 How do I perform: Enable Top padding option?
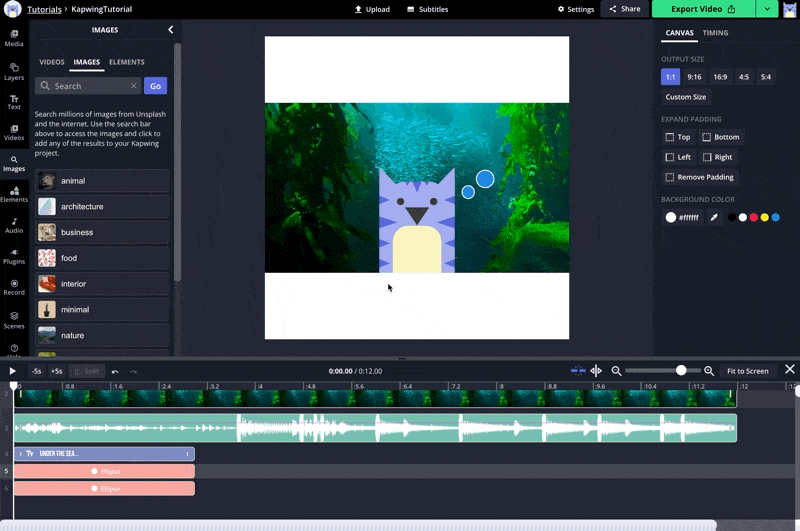[x=677, y=137]
